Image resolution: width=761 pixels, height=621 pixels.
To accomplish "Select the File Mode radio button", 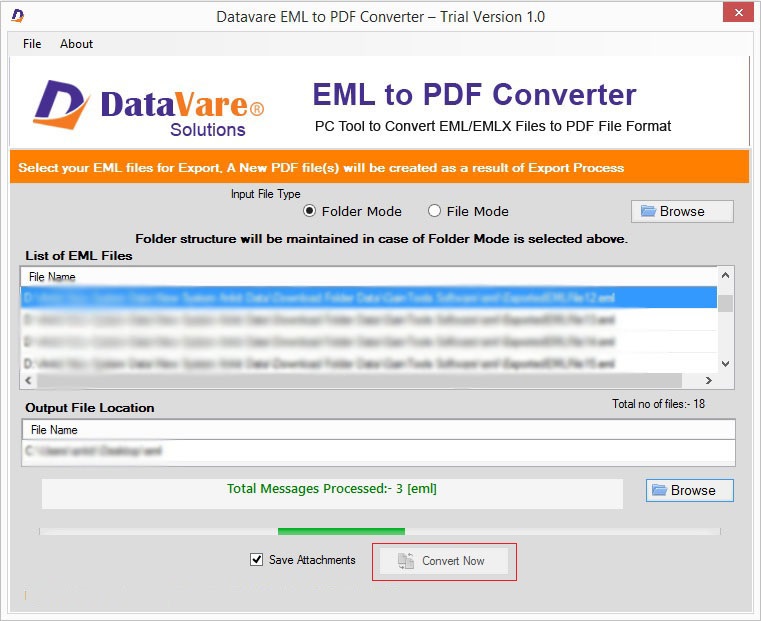I will tap(434, 211).
